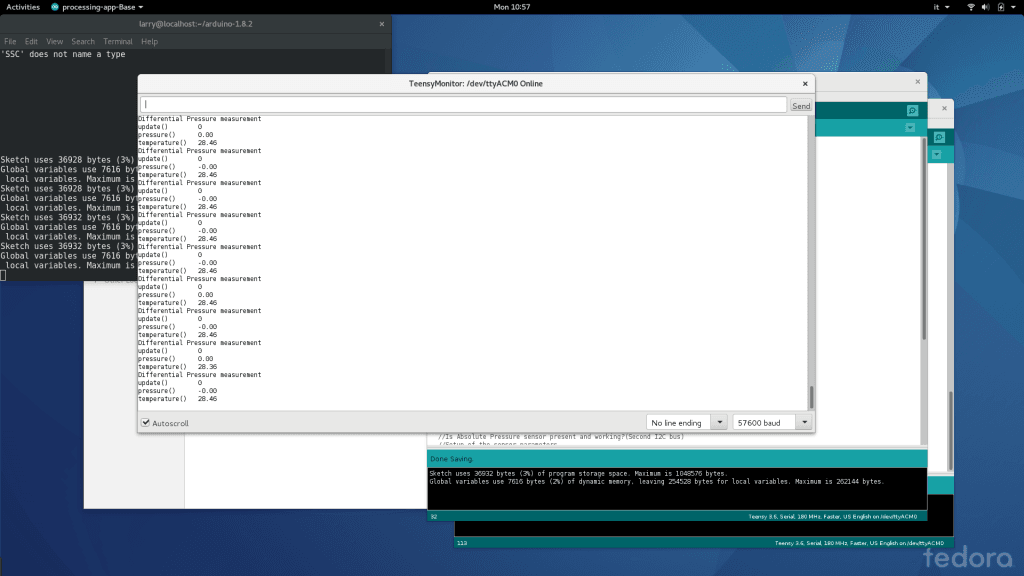Click the rear Arduino board info status text
1024x576 pixels.
(859, 543)
